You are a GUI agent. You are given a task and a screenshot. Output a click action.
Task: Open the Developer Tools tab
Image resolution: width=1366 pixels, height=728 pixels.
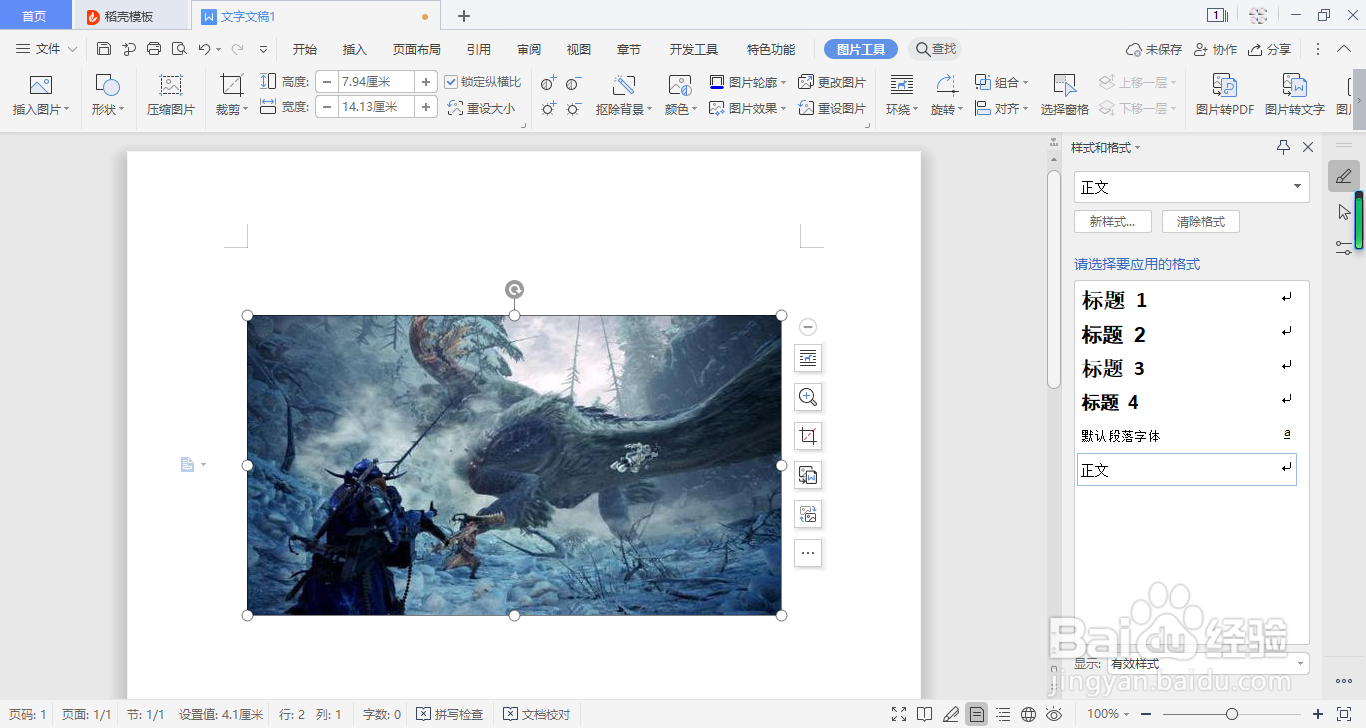(694, 49)
